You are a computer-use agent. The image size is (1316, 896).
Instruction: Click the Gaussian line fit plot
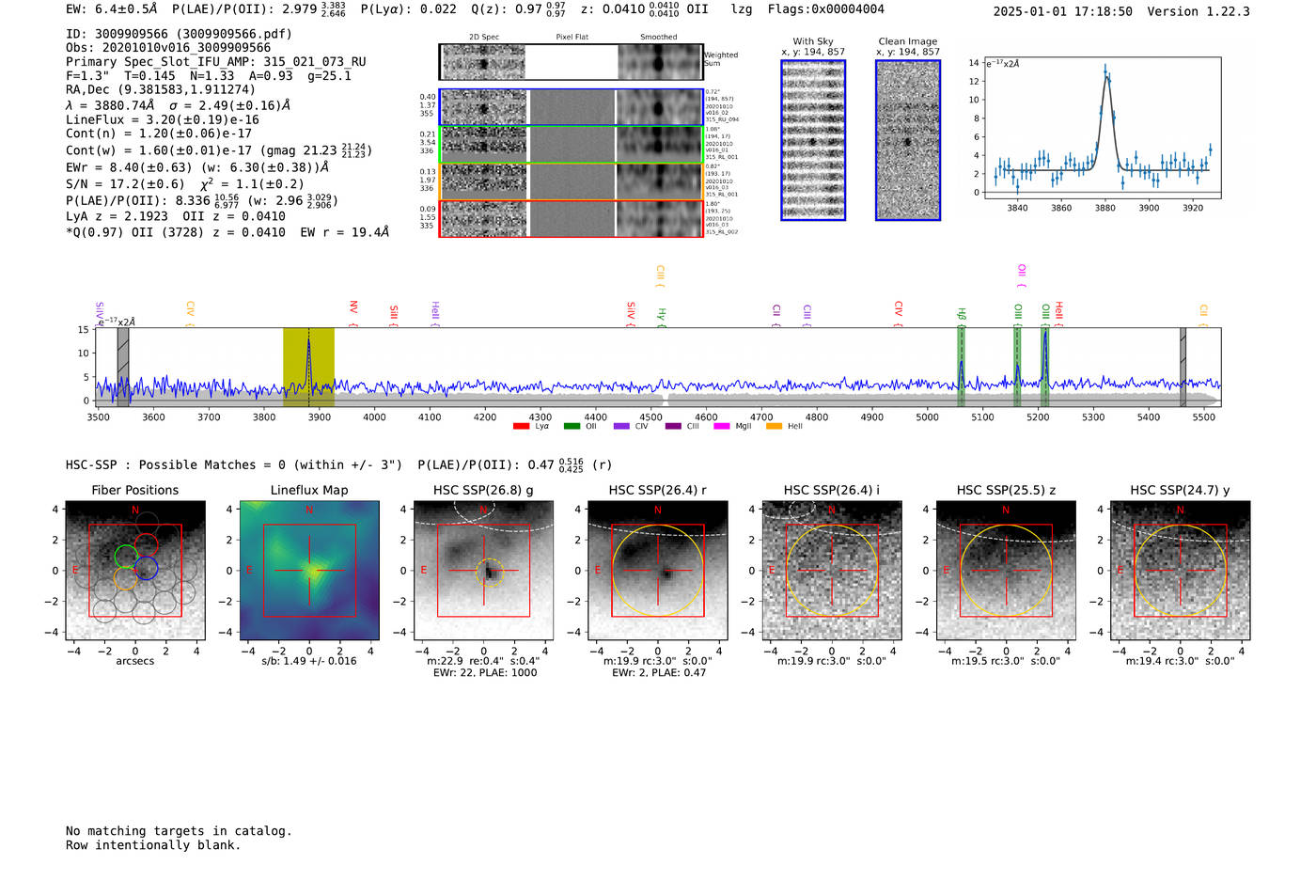click(x=1102, y=128)
